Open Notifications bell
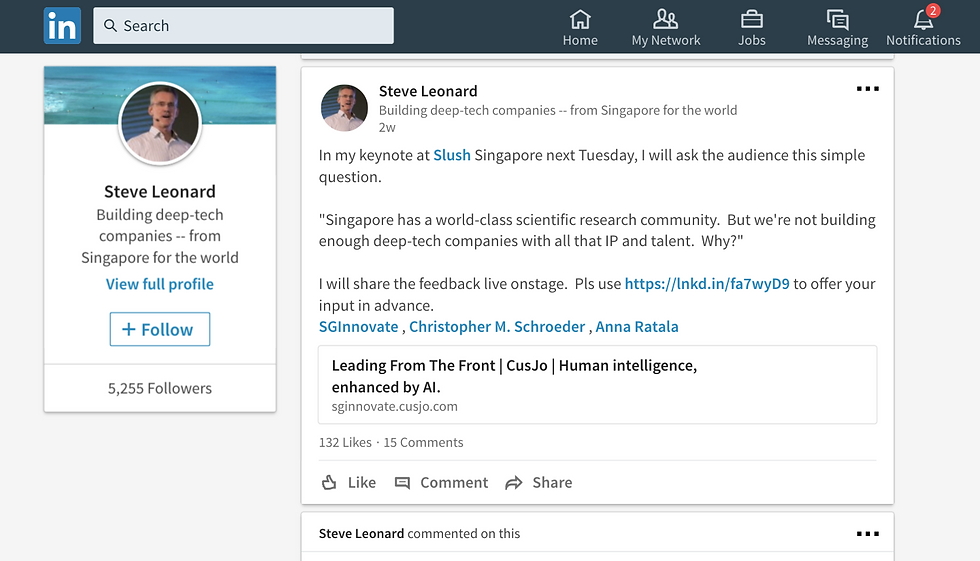The image size is (980, 561). coord(923,28)
